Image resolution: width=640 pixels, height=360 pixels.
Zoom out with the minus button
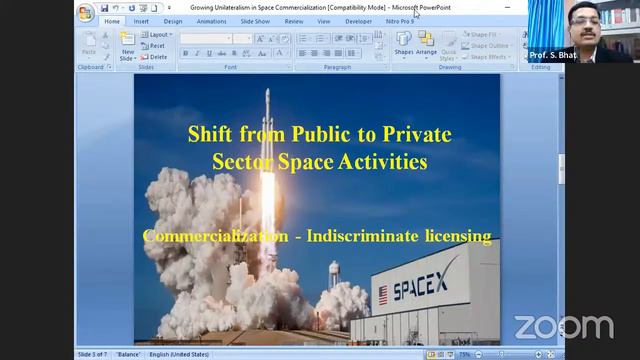click(x=479, y=355)
